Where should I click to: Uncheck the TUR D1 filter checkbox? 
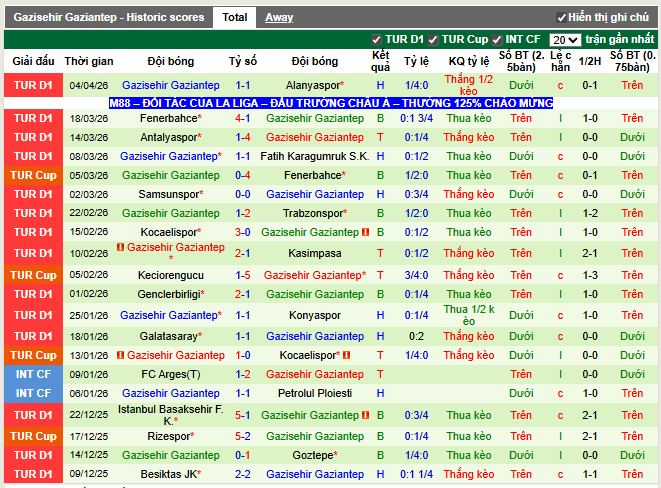click(377, 40)
